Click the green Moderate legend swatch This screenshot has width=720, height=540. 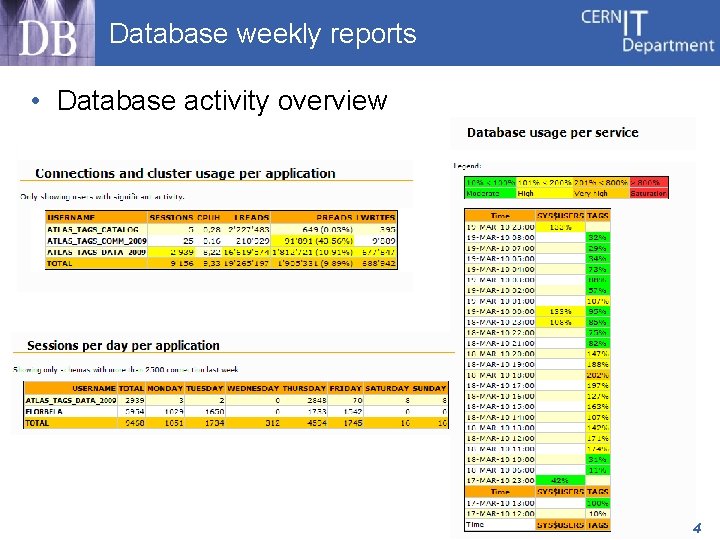point(490,188)
